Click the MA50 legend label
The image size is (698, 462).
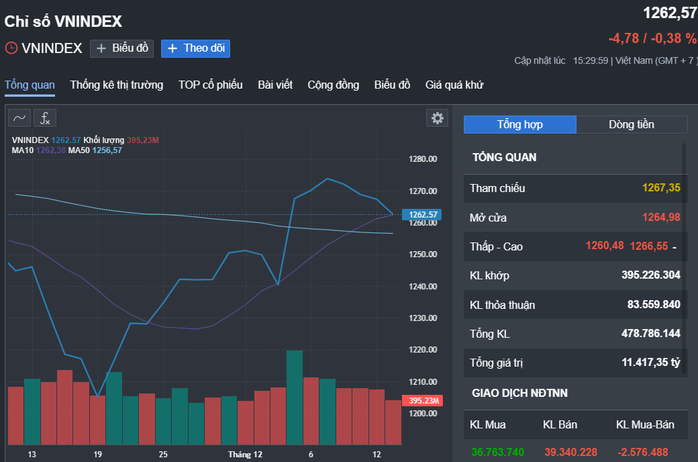pos(79,150)
